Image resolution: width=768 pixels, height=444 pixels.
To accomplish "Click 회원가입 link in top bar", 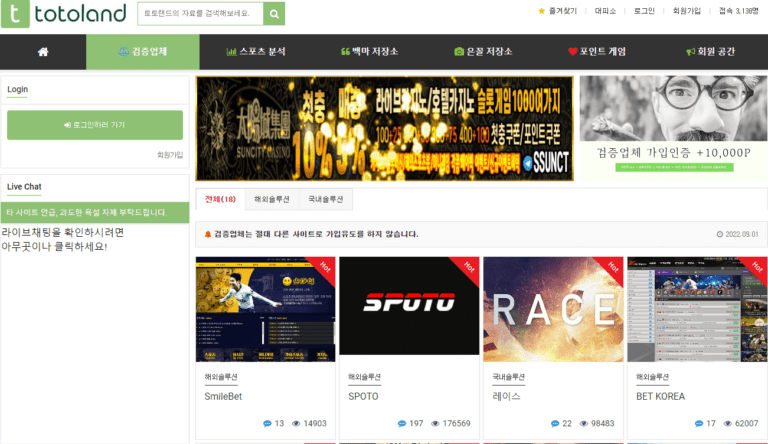I will (x=687, y=11).
